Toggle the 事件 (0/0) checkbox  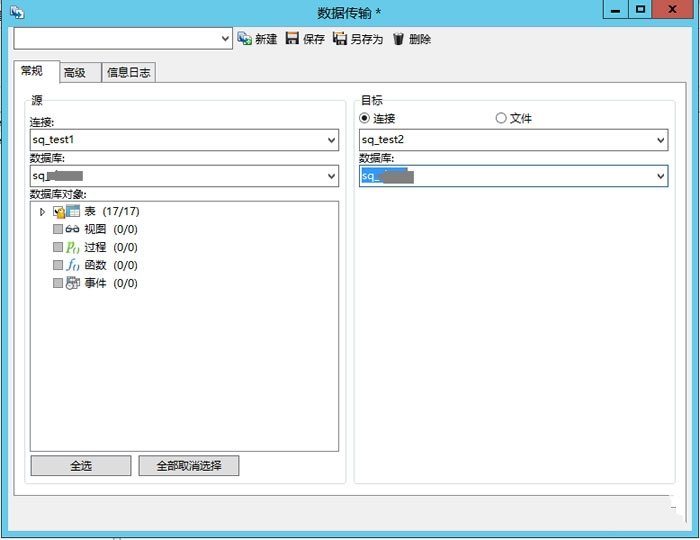pos(58,283)
